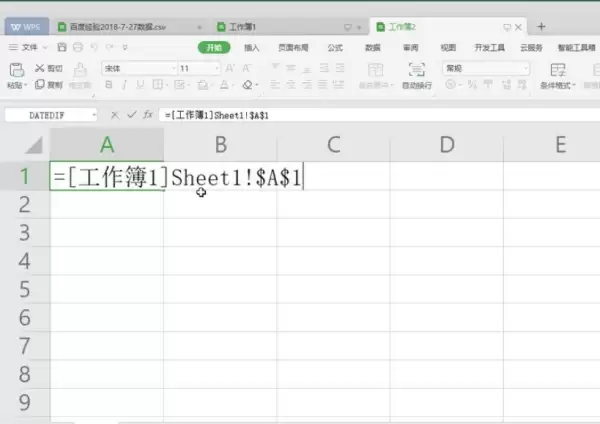Switch to the 插入 (Insert) ribbon tab

coord(251,47)
